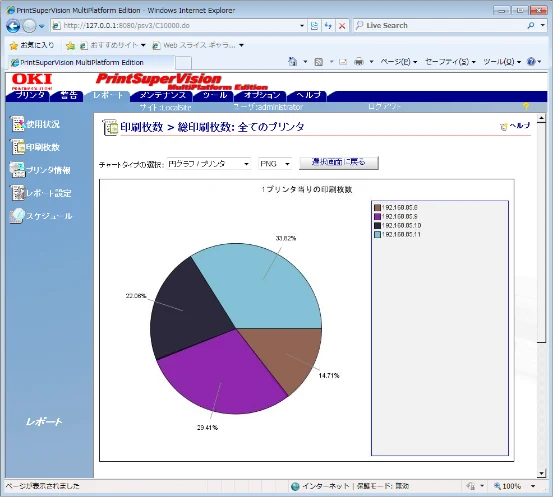Click the IE help question icon

point(531,62)
